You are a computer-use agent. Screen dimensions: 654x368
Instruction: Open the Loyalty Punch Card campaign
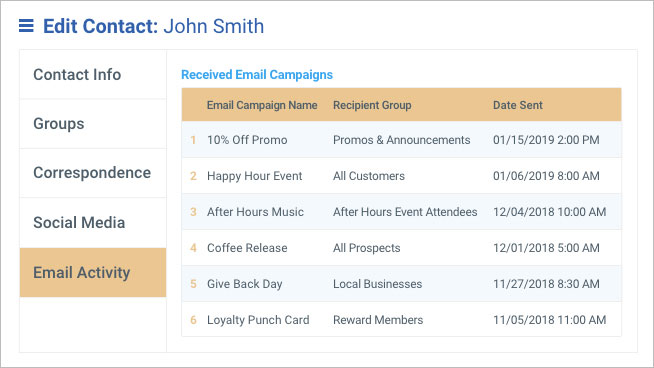click(x=258, y=320)
